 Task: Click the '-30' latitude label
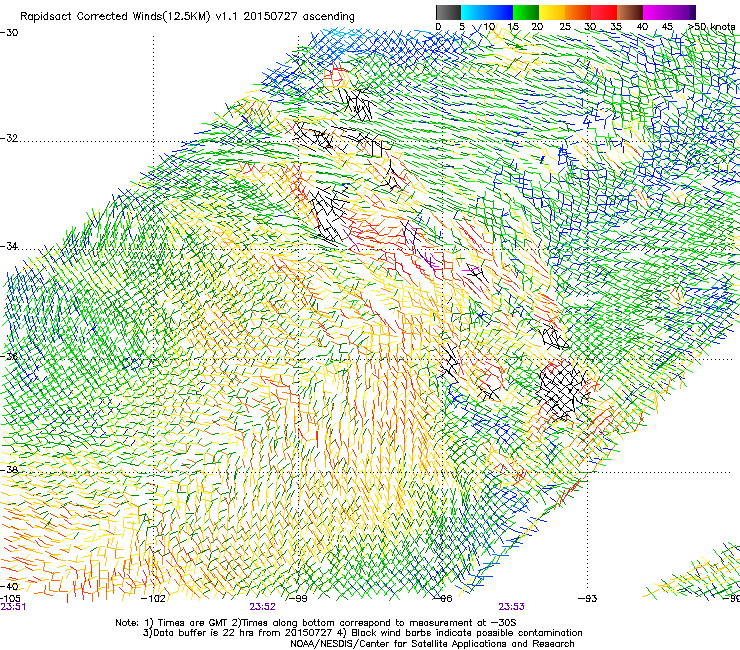coord(9,33)
